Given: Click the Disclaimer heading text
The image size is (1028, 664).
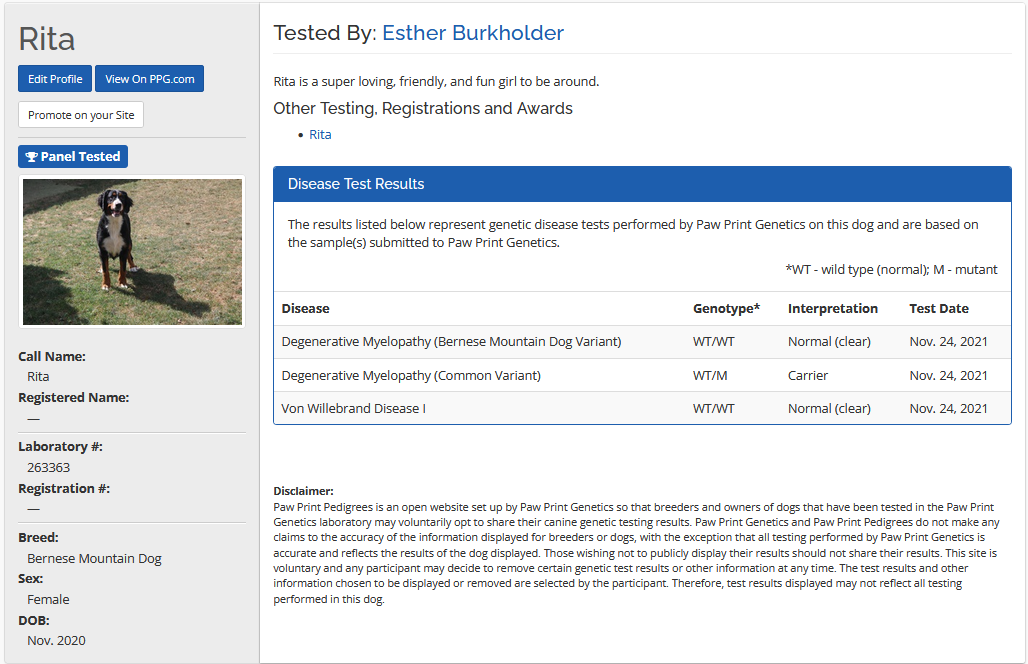Looking at the screenshot, I should coord(303,491).
